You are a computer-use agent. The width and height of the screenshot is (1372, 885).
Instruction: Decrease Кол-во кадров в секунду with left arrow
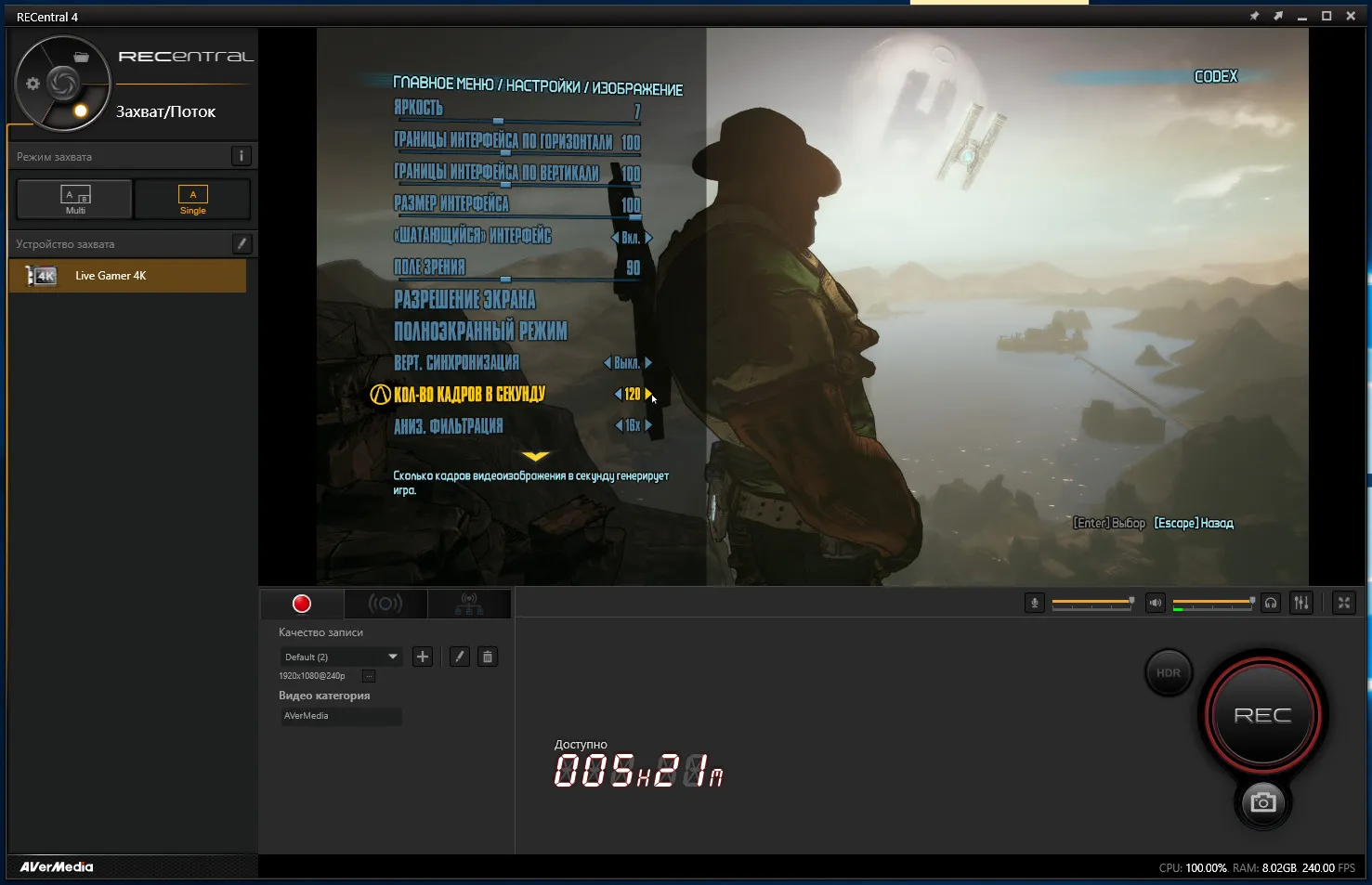point(619,394)
